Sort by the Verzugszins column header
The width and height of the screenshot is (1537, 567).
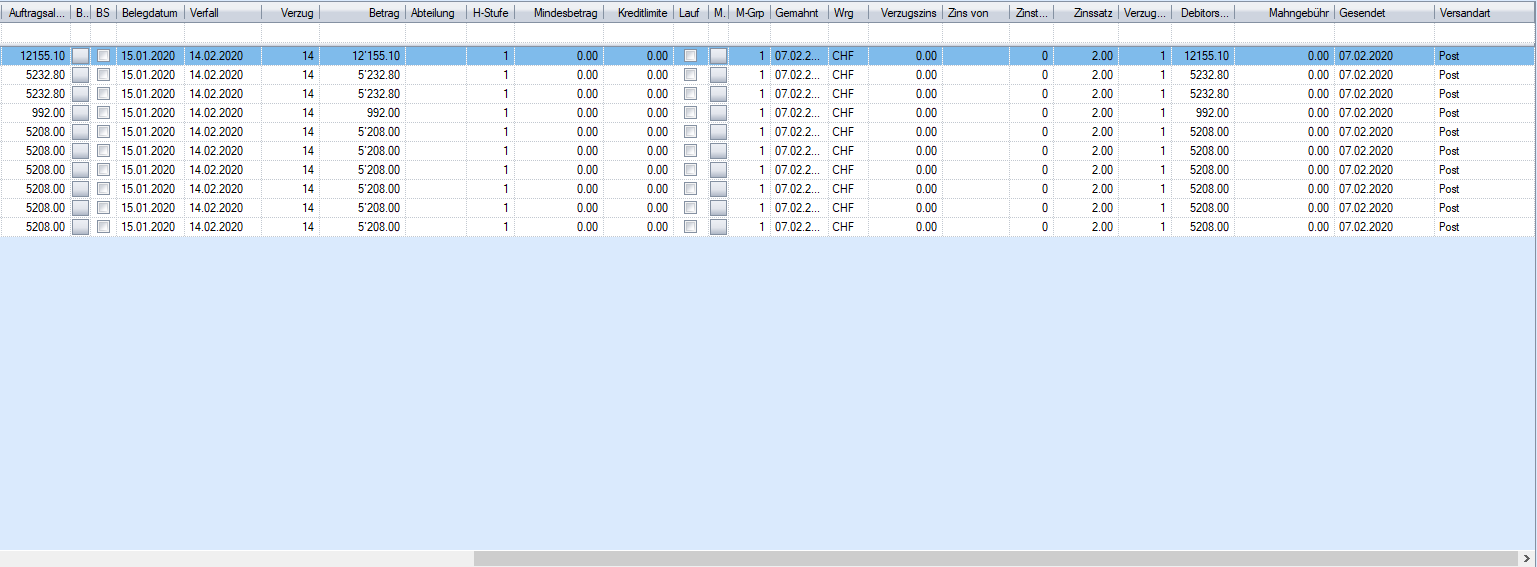(905, 13)
